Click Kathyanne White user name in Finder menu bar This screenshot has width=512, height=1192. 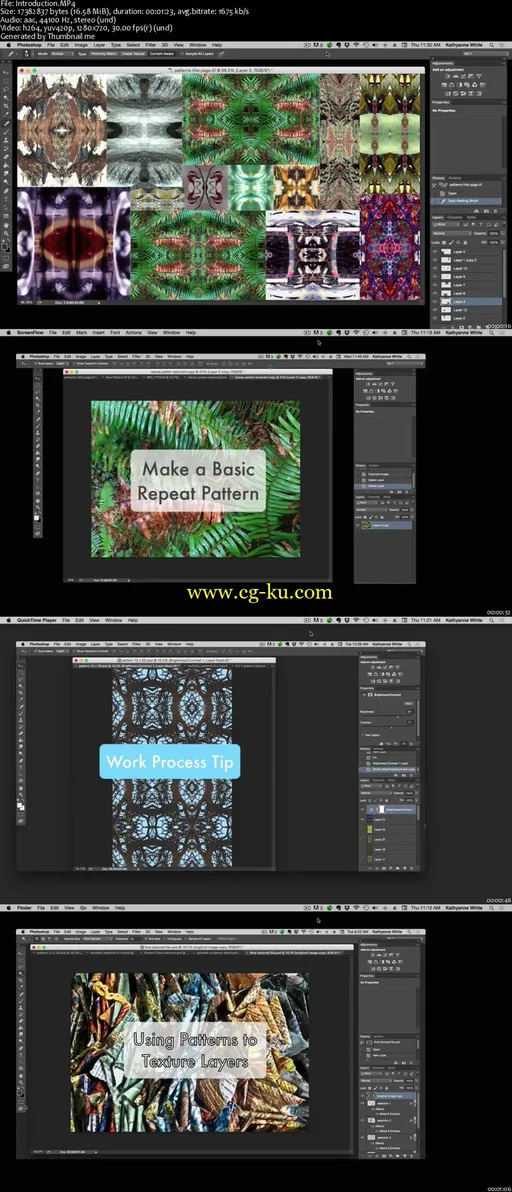click(465, 908)
